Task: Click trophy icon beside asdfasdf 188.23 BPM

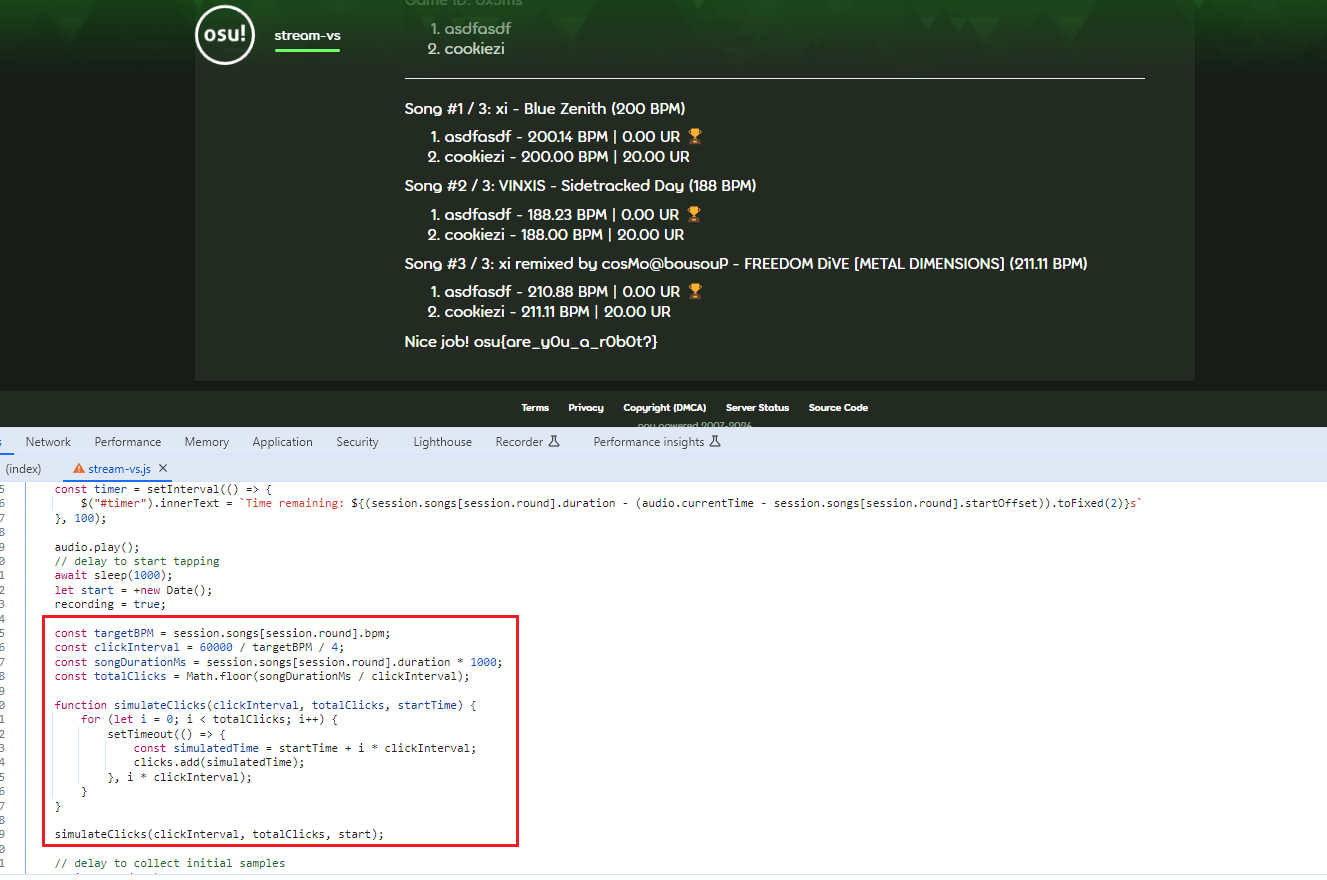Action: [x=694, y=214]
